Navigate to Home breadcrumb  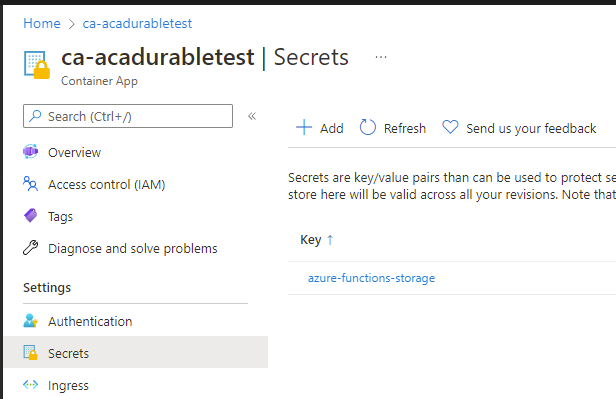pyautogui.click(x=42, y=24)
